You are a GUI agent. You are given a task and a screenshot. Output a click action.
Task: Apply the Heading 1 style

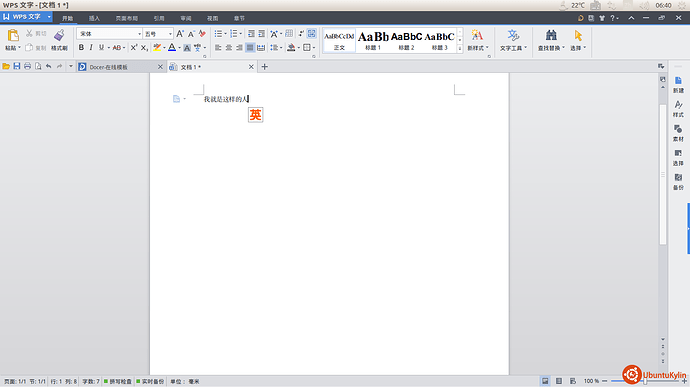[x=373, y=41]
